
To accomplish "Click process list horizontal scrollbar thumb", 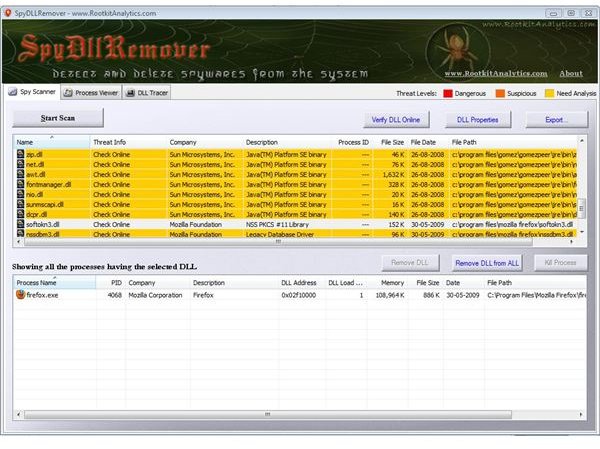I will click(268, 414).
